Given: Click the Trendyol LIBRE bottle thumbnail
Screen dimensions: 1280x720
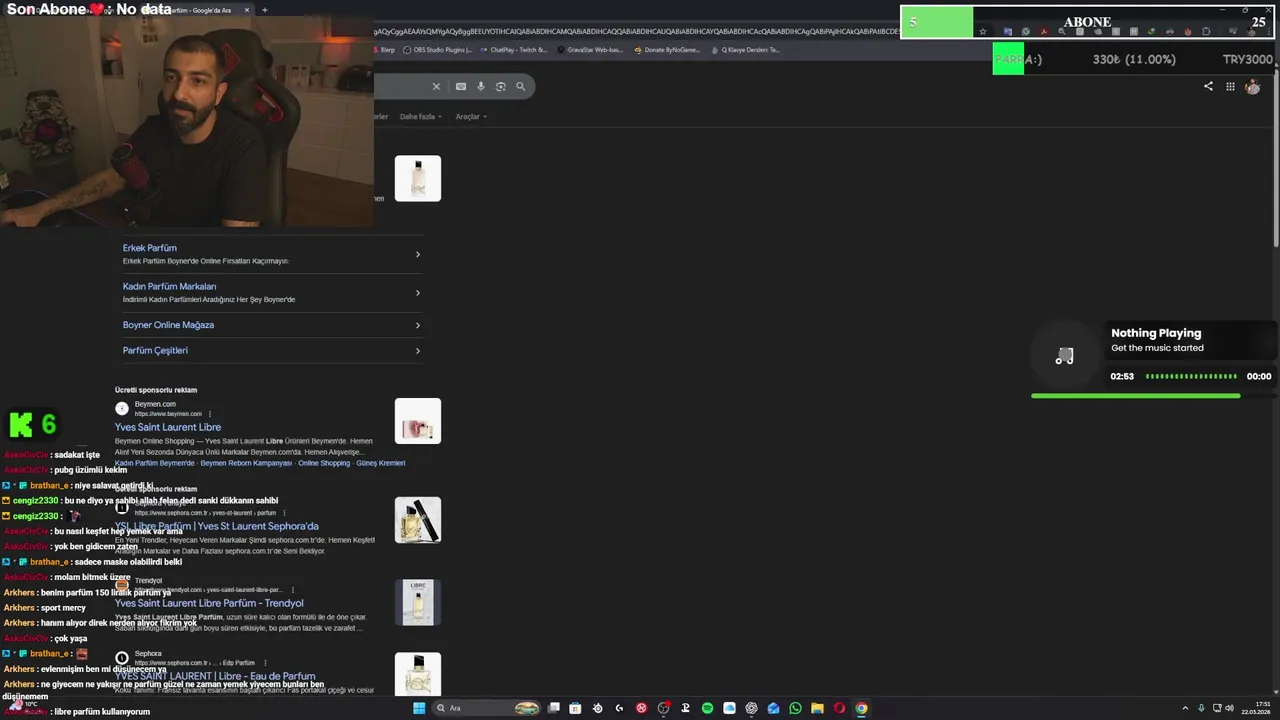Looking at the screenshot, I should 418,602.
